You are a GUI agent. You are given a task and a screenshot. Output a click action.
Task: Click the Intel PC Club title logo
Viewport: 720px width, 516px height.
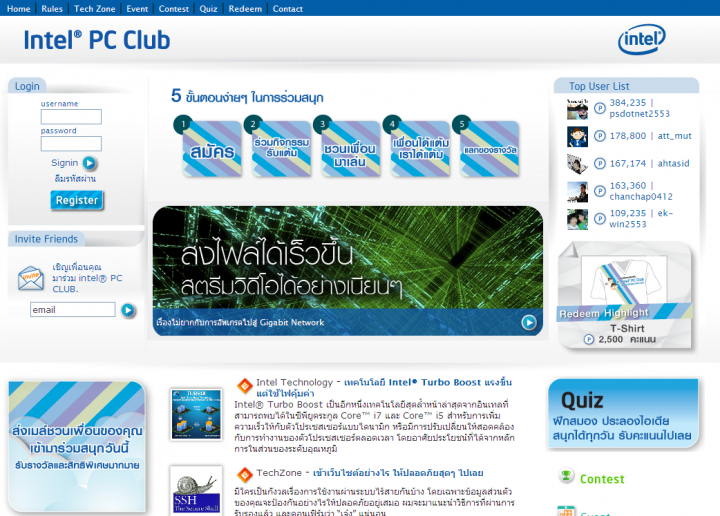pos(97,40)
